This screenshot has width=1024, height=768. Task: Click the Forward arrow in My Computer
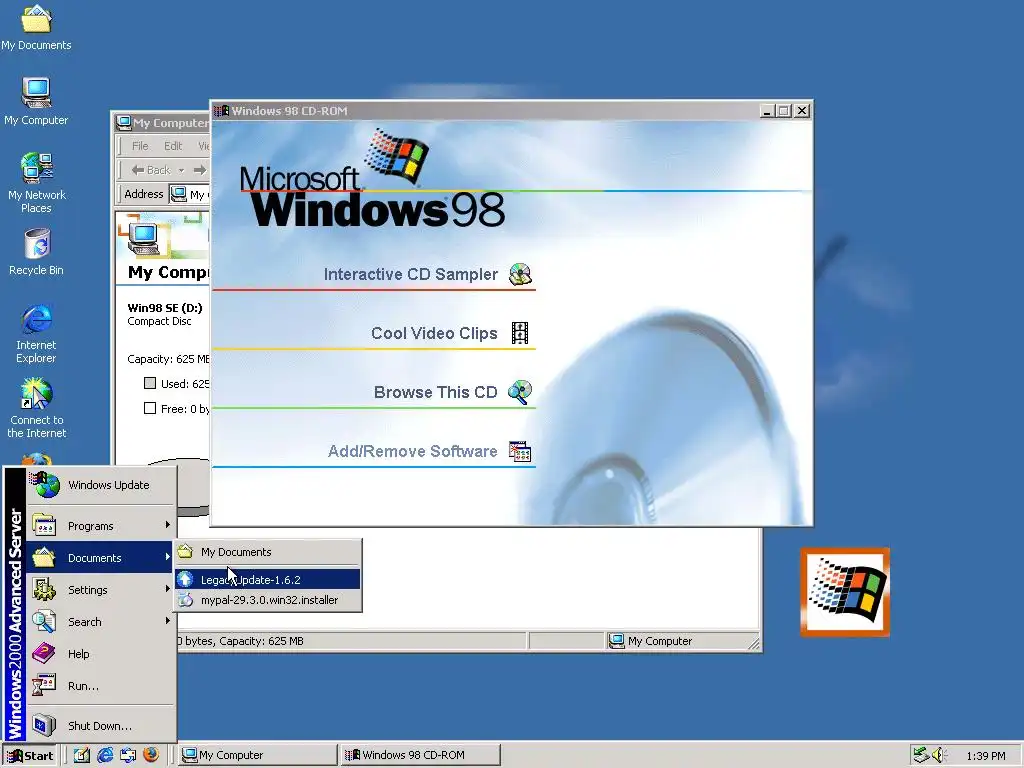(200, 170)
